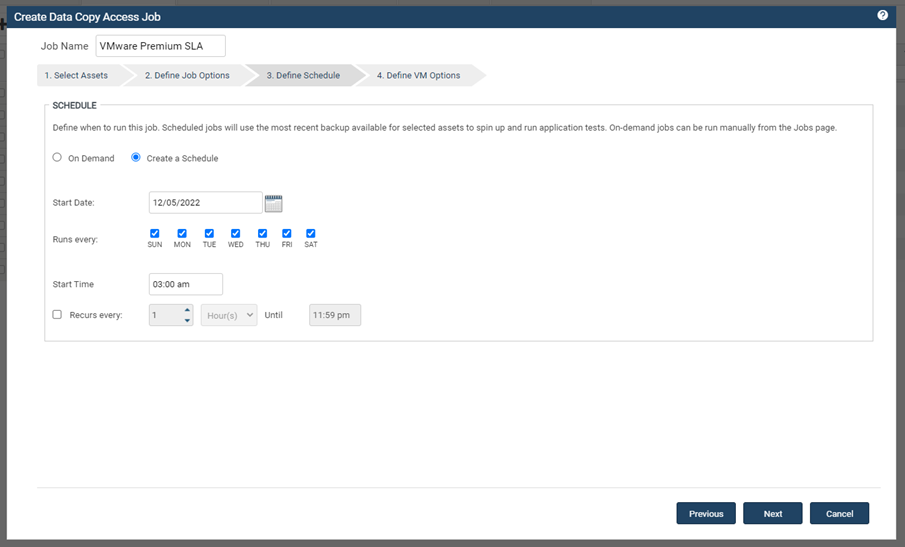Edit the Job Name field
905x547 pixels.
[160, 46]
